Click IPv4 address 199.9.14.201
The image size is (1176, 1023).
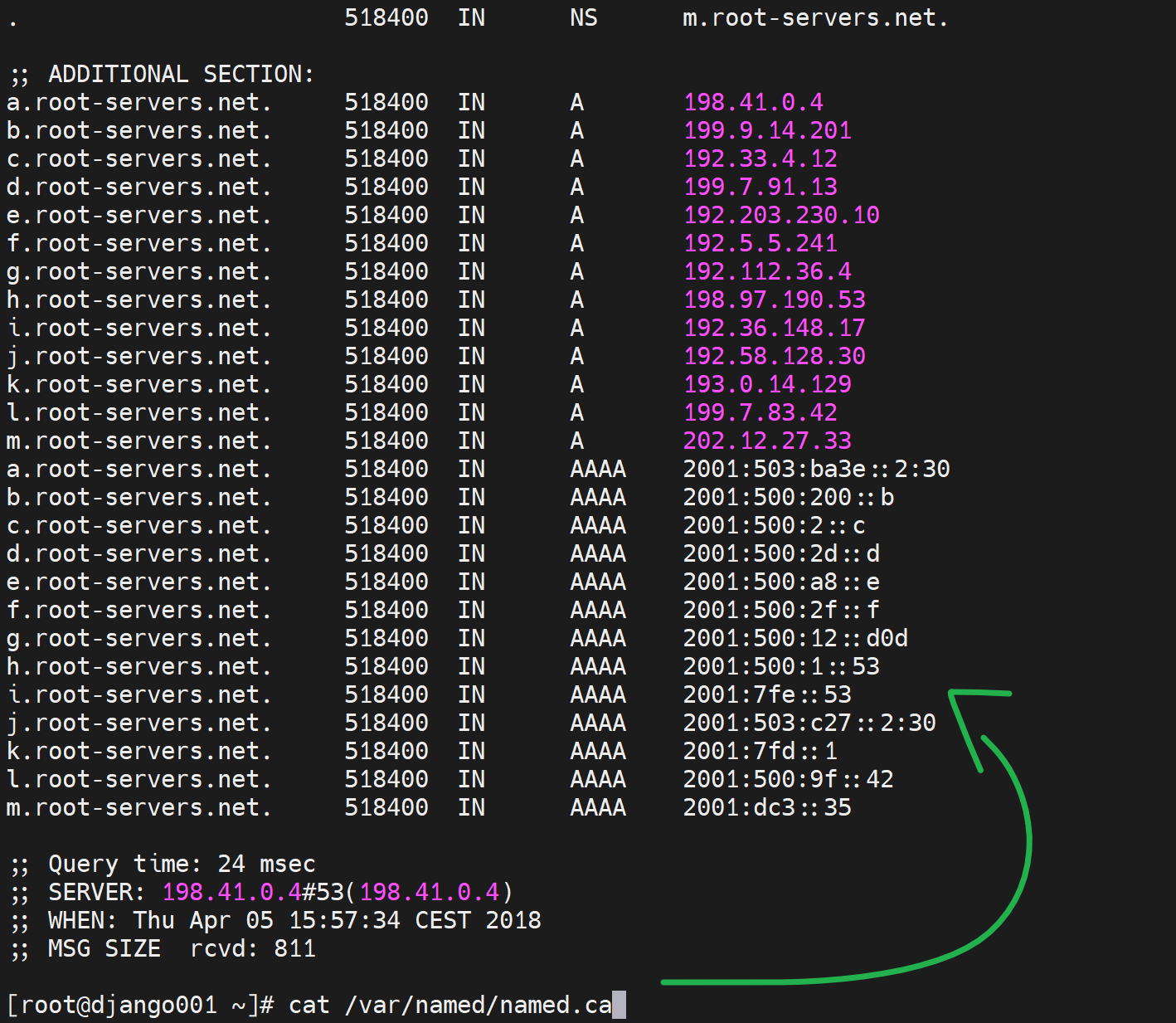tap(767, 130)
